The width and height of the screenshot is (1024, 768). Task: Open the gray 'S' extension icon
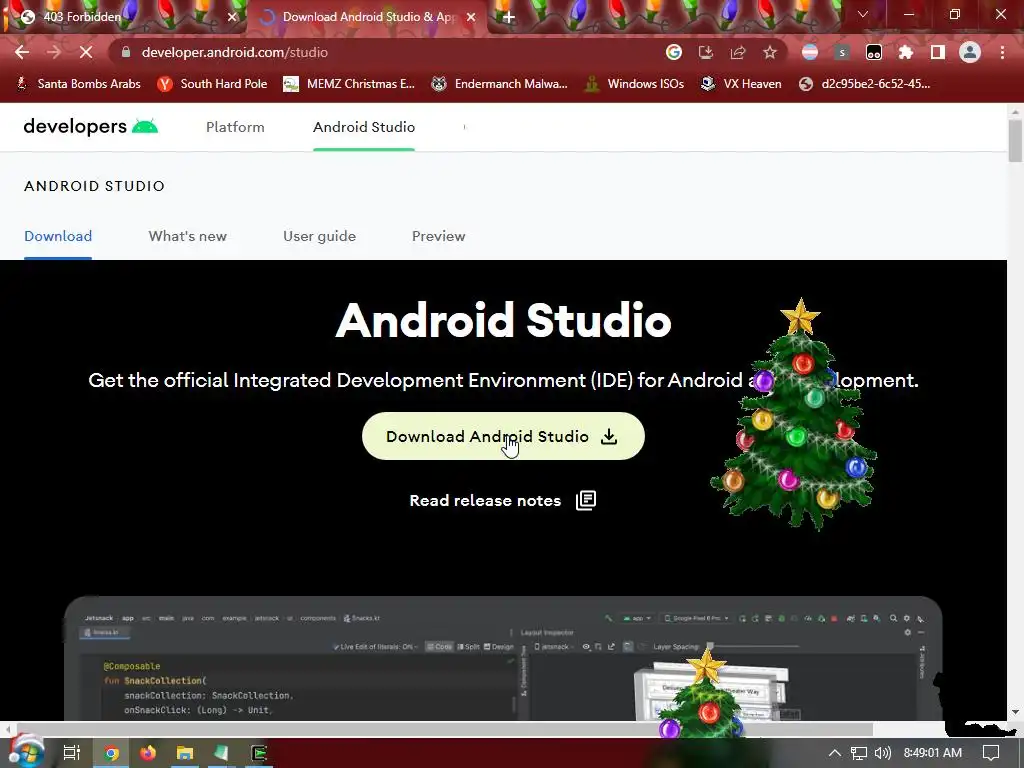tap(842, 52)
